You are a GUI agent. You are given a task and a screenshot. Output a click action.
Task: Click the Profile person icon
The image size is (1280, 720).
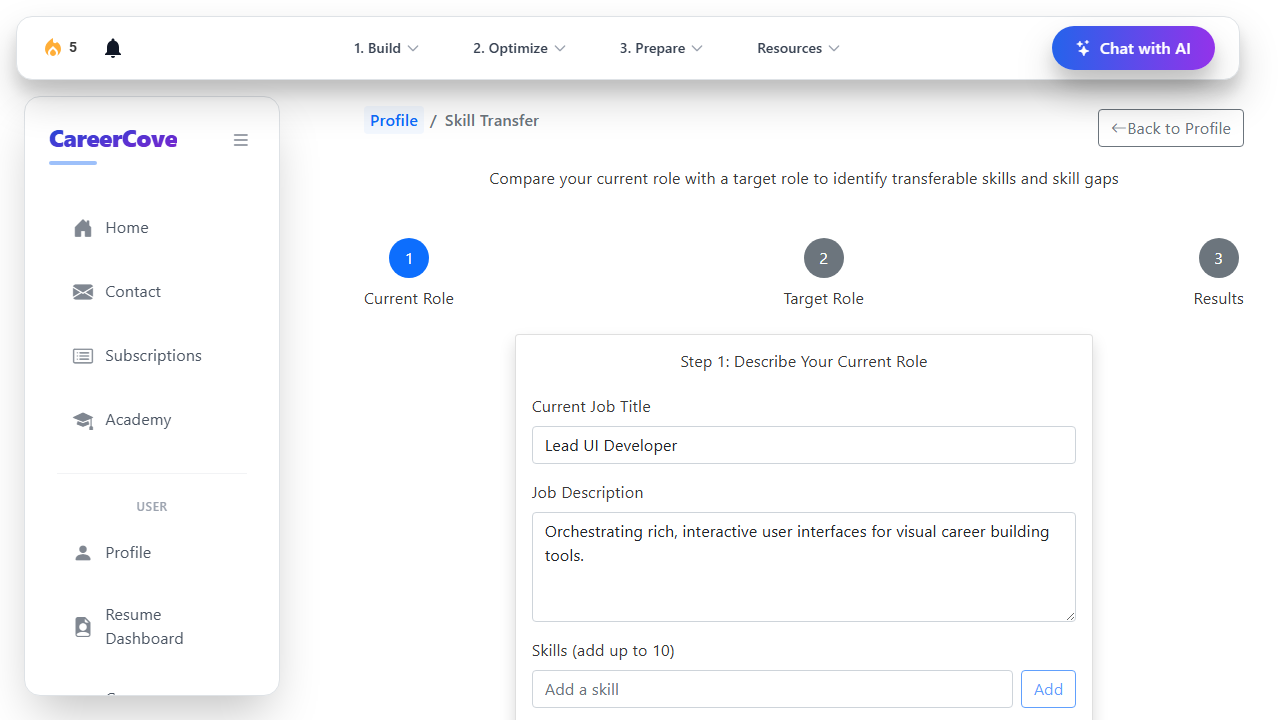coord(83,553)
